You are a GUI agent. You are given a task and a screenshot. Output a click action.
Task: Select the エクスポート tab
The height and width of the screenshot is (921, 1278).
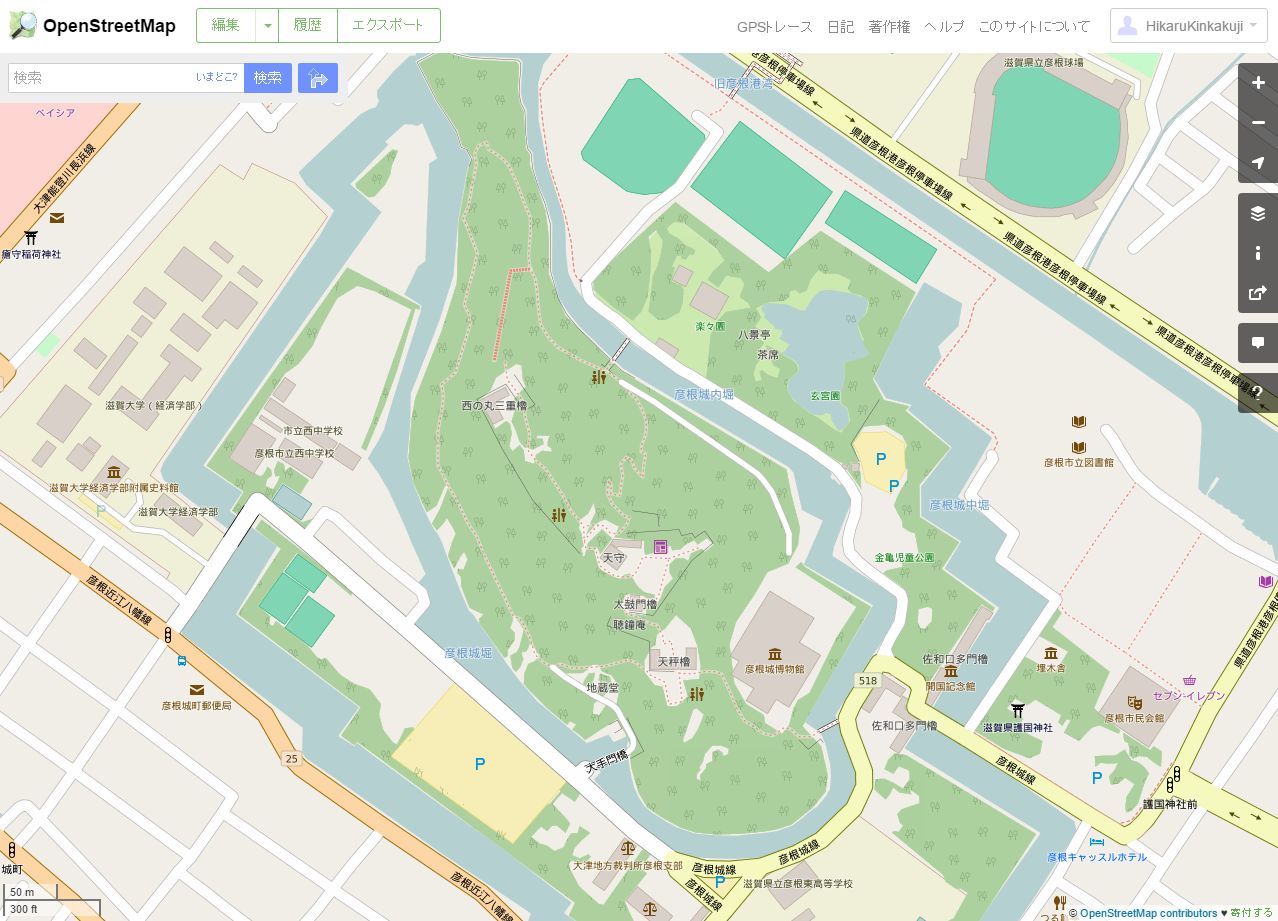coord(388,26)
